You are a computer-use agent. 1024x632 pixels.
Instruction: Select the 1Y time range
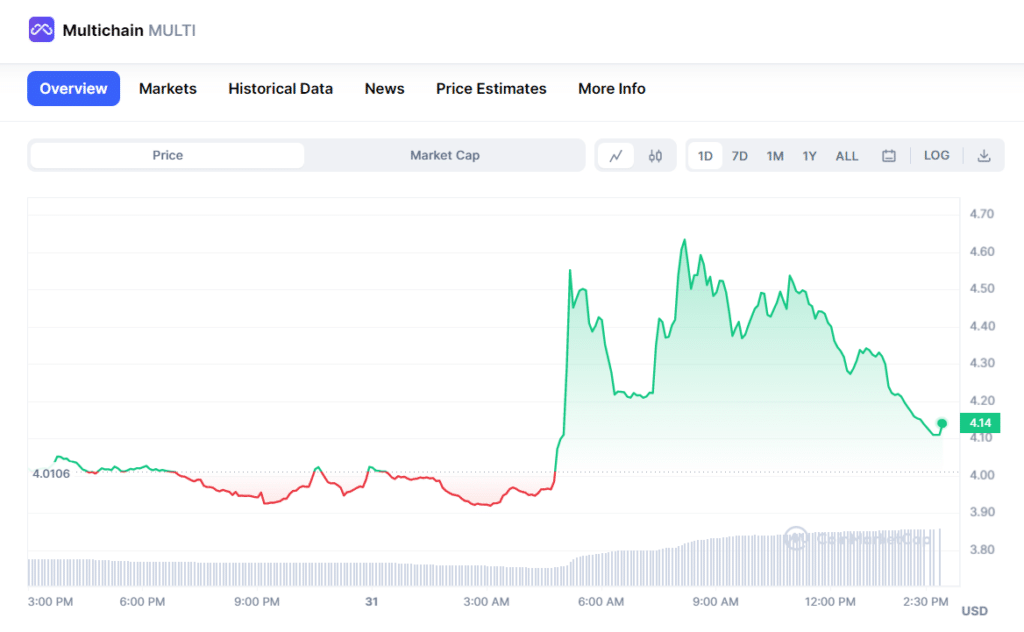[810, 156]
